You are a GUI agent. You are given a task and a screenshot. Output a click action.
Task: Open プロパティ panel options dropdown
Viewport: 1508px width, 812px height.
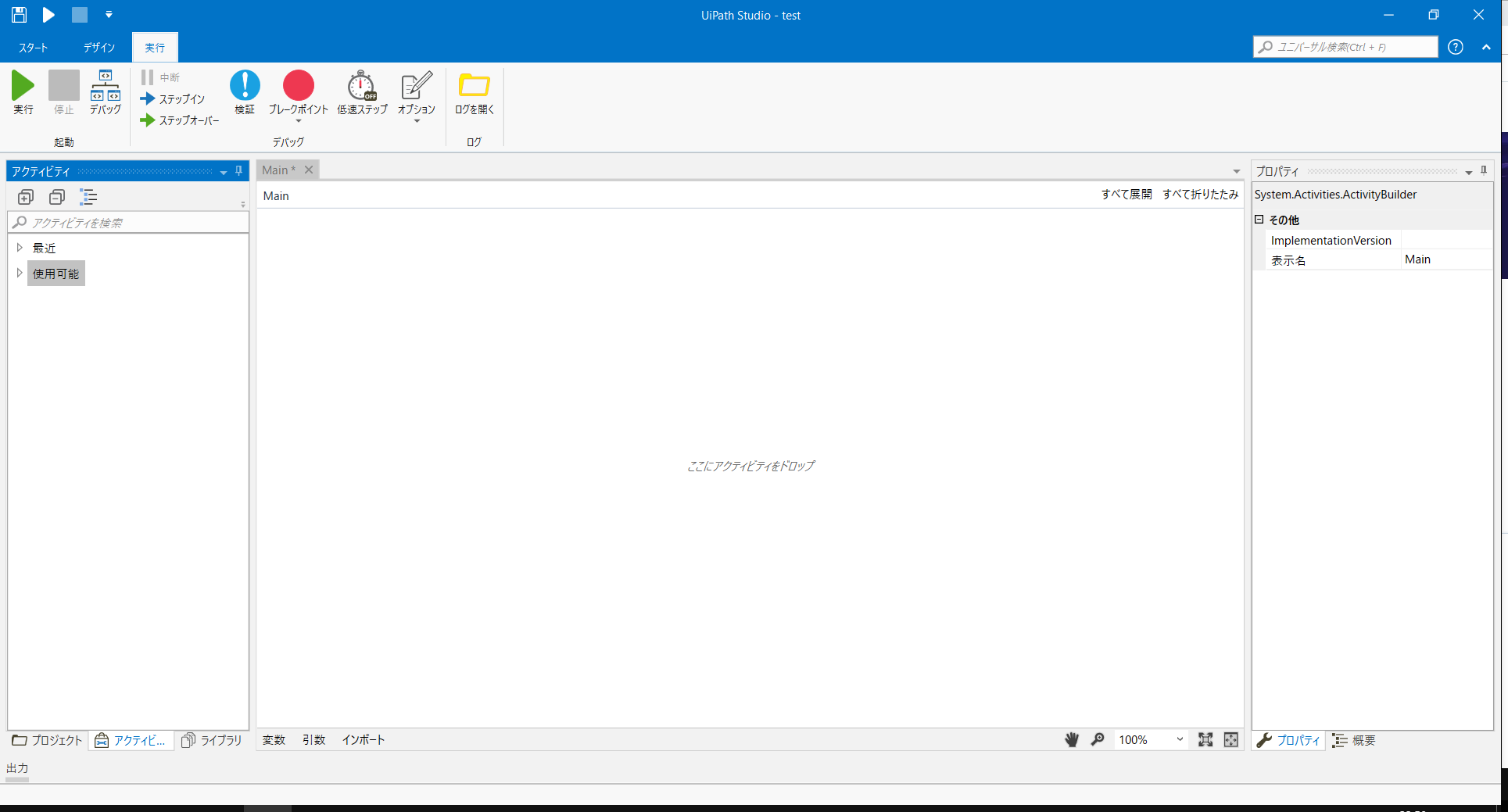click(1469, 172)
